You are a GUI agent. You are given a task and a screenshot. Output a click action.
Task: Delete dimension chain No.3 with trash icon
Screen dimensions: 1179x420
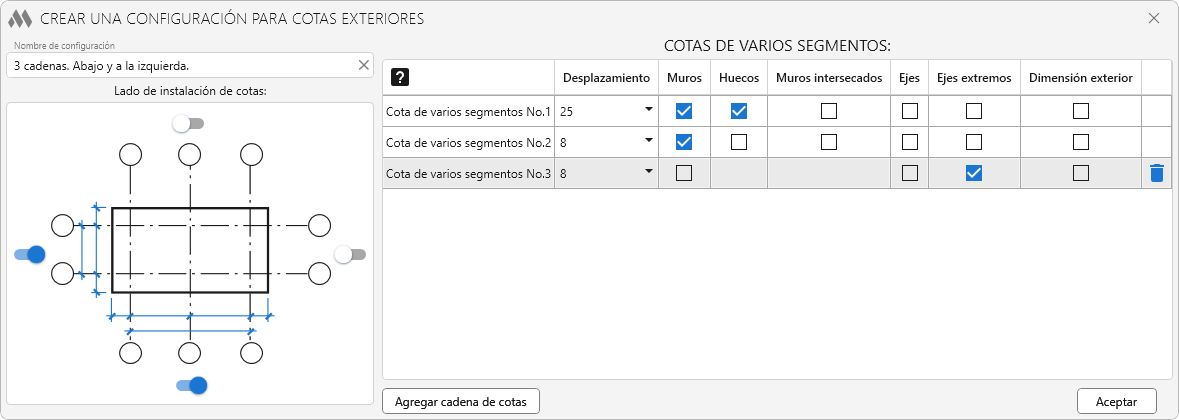tap(1157, 173)
